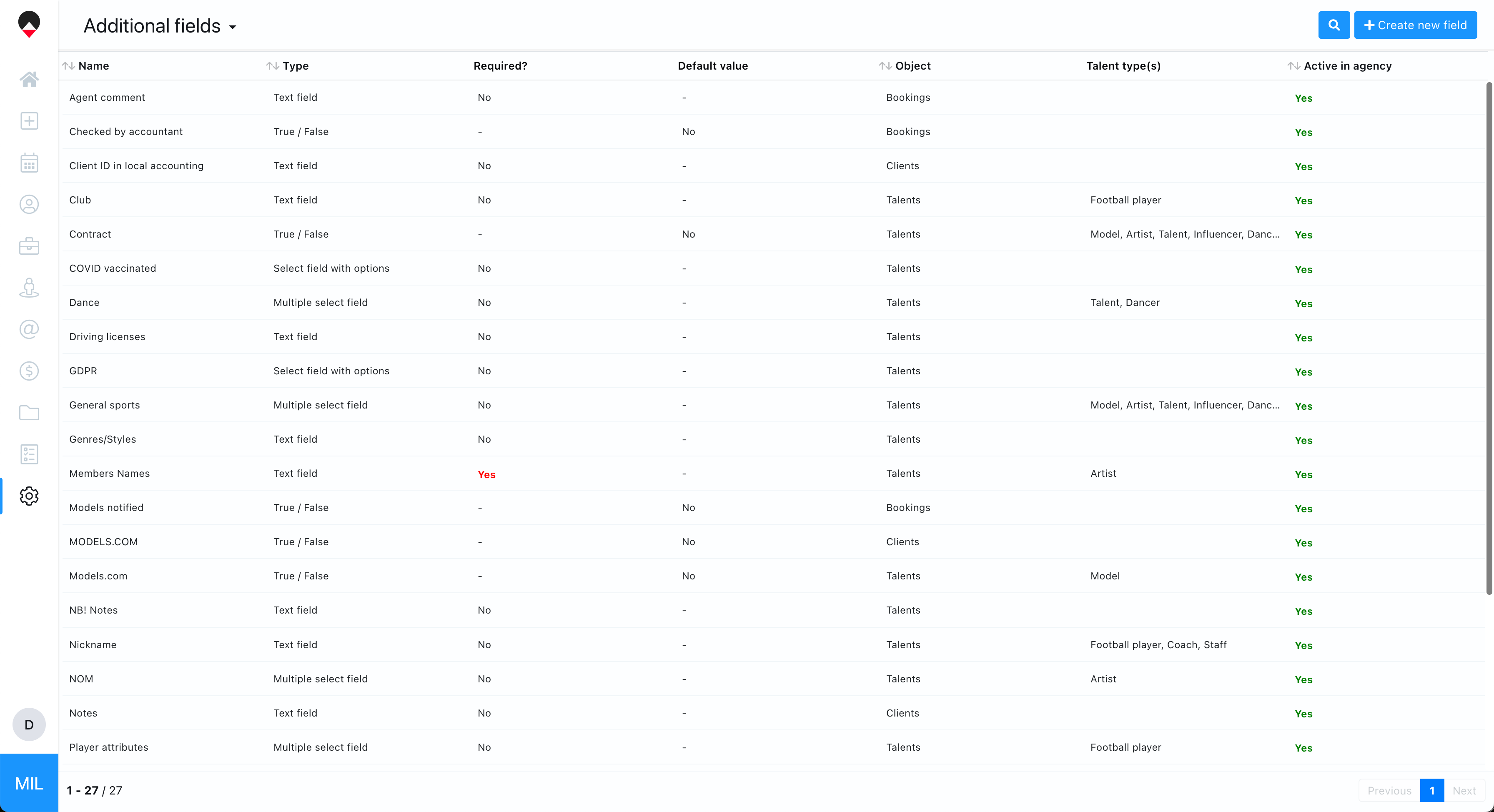
Task: Click the blue search magnifier button
Action: click(1334, 25)
